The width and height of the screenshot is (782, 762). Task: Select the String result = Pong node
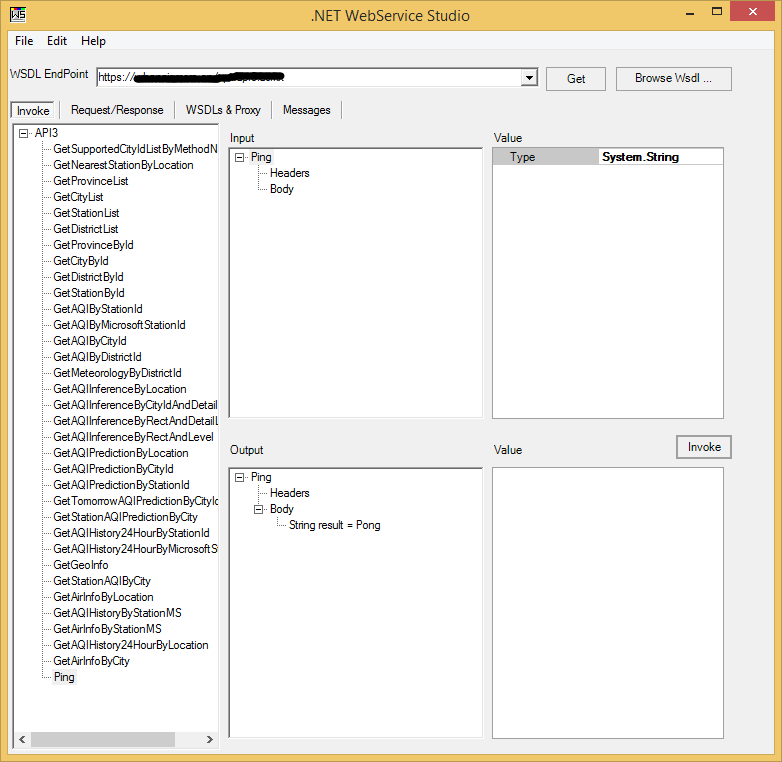pos(334,525)
